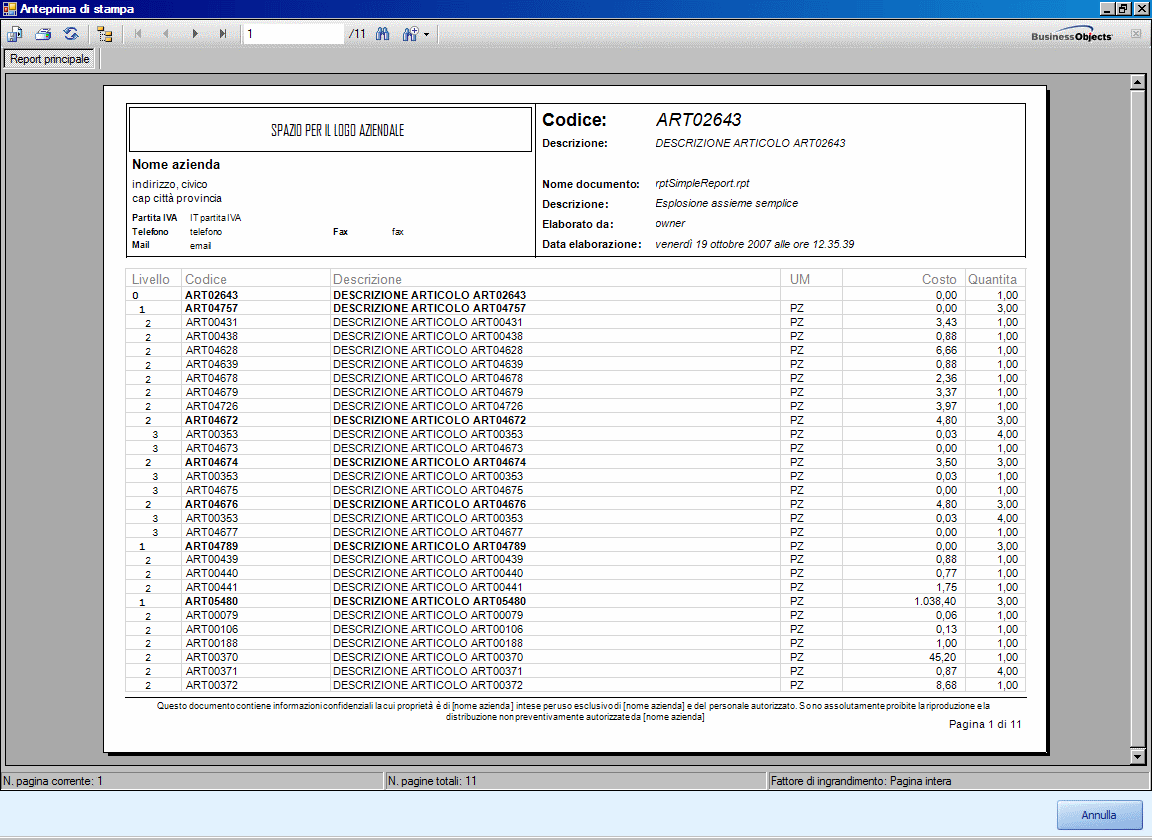Screen dimensions: 1152x840
Task: Select code ART04789 in the table
Action: (x=212, y=546)
